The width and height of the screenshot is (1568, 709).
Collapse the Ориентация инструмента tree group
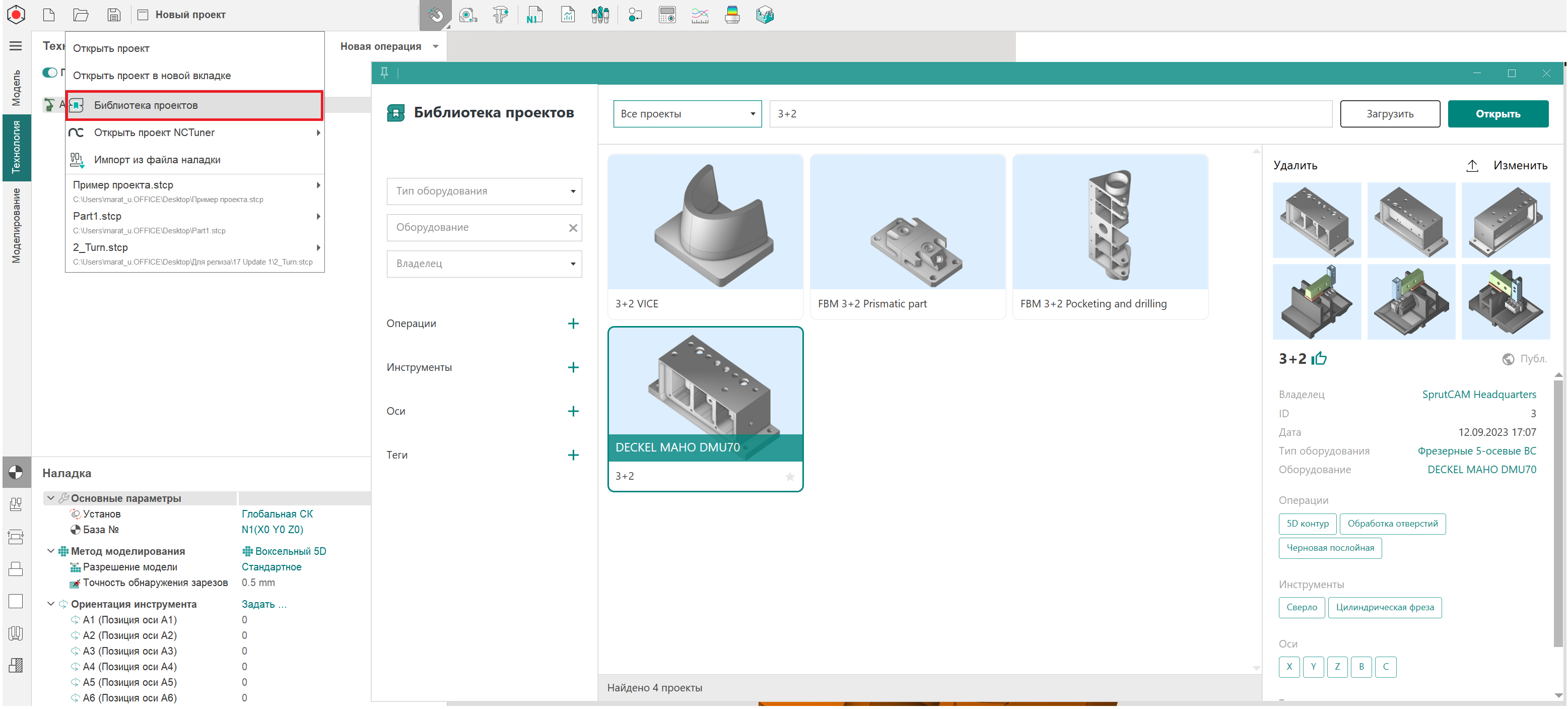[x=50, y=604]
